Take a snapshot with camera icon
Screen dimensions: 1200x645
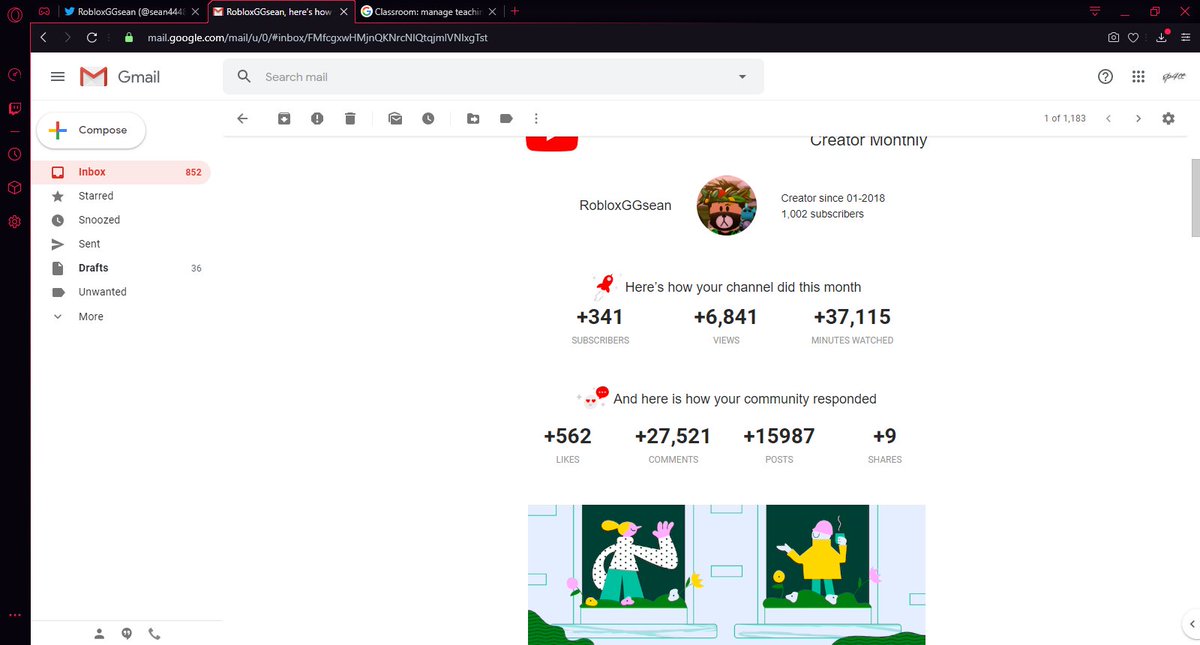1113,37
